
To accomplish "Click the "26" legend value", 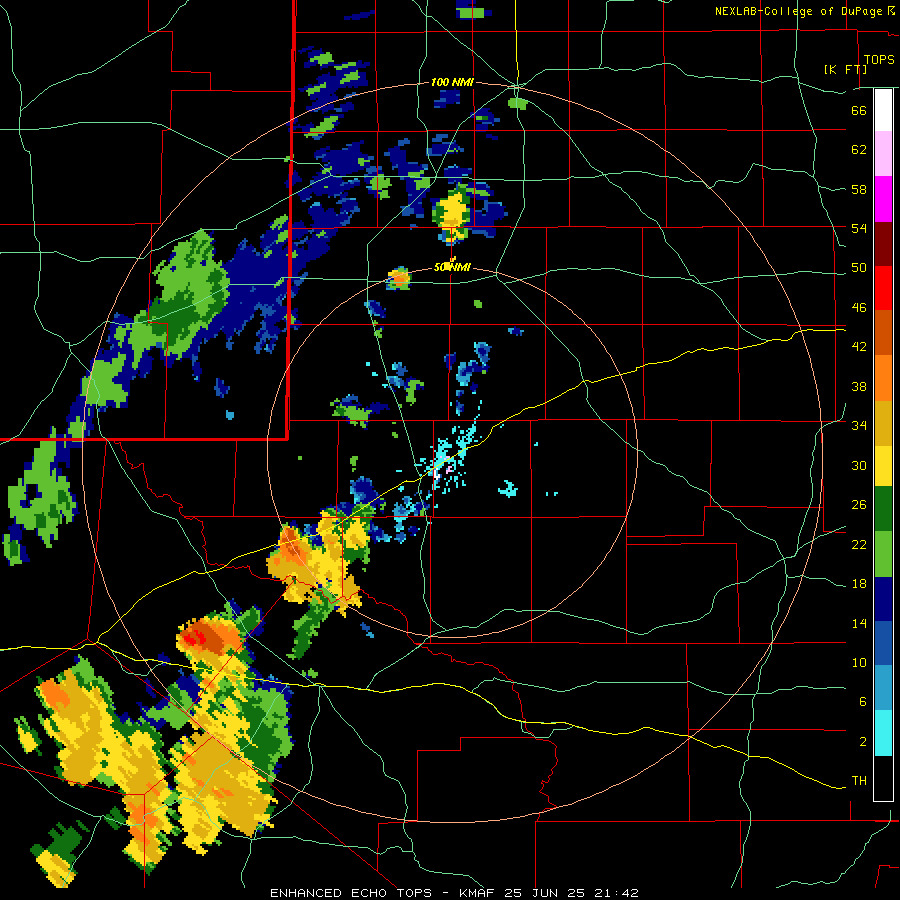I will [x=859, y=505].
